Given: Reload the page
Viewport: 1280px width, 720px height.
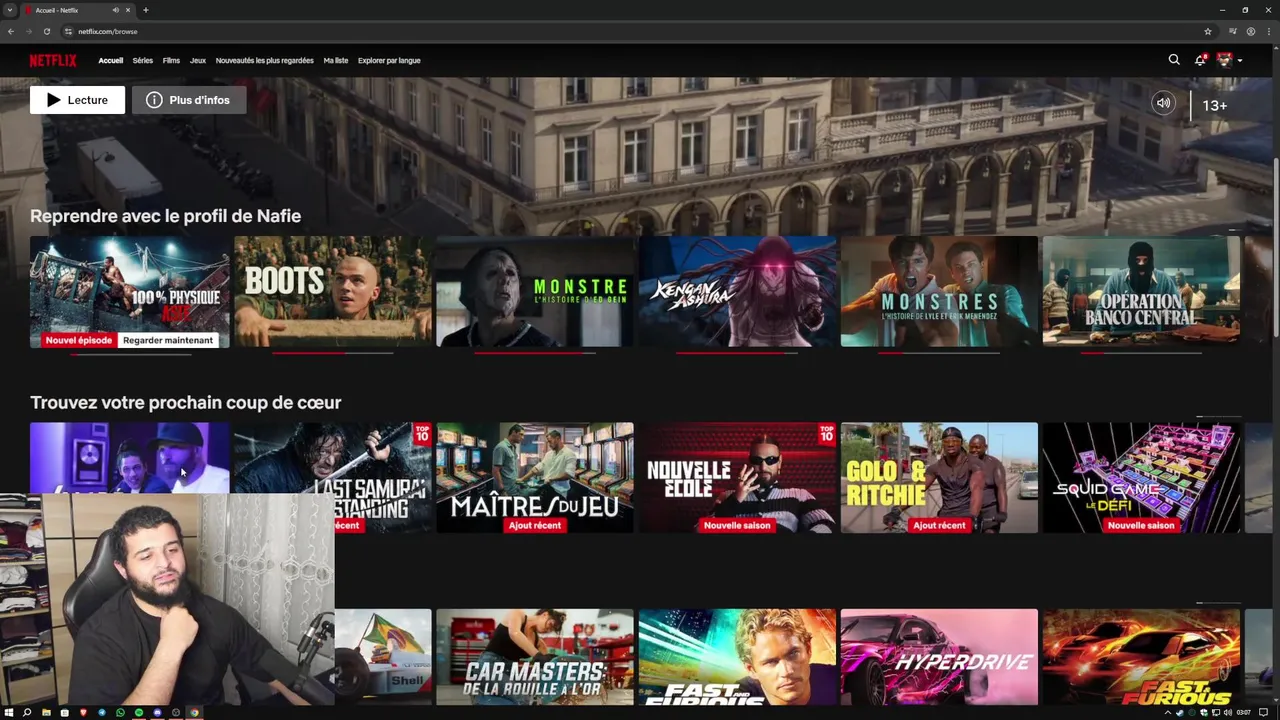Looking at the screenshot, I should [47, 31].
